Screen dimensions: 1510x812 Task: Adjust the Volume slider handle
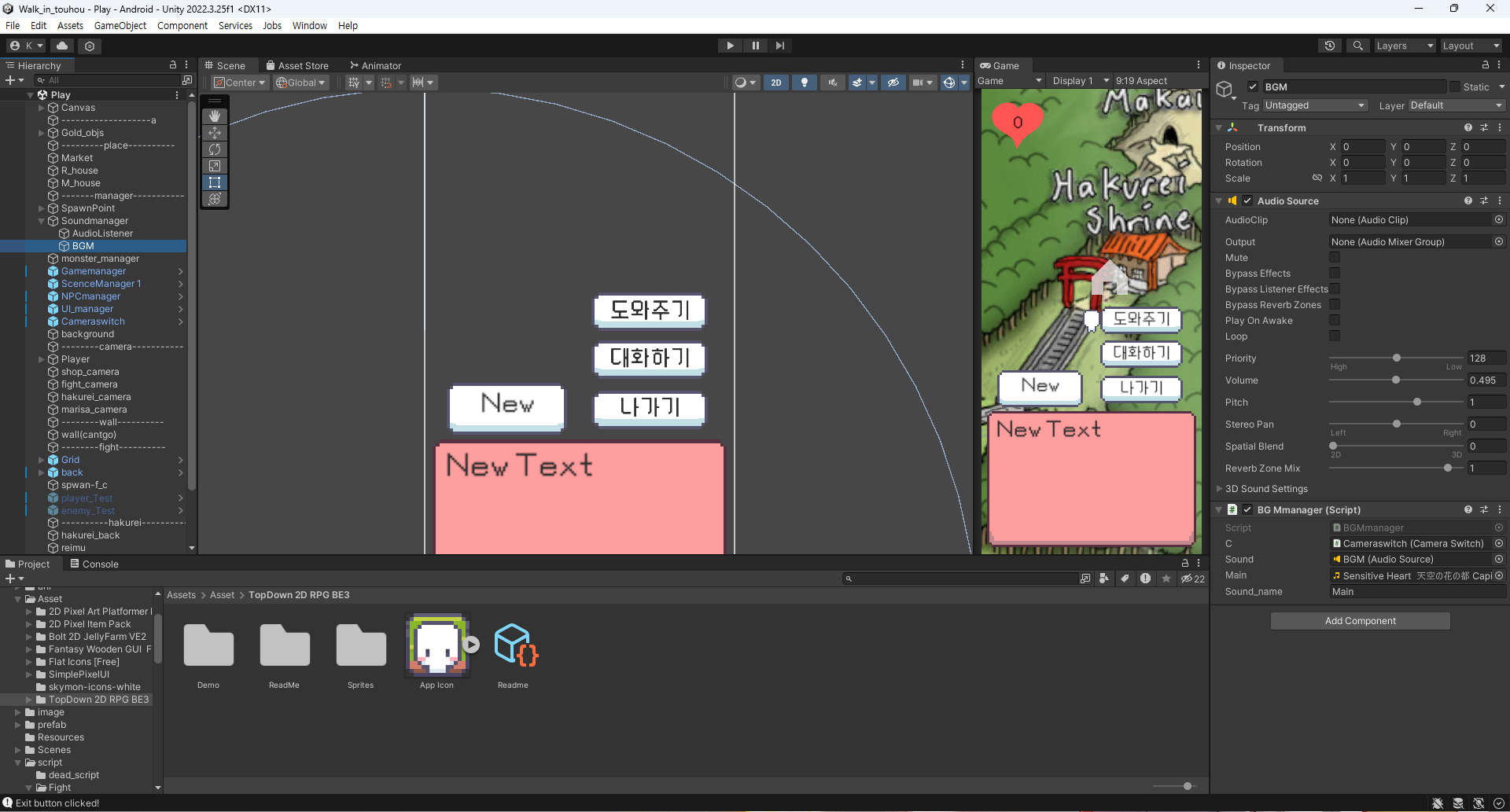(x=1396, y=380)
